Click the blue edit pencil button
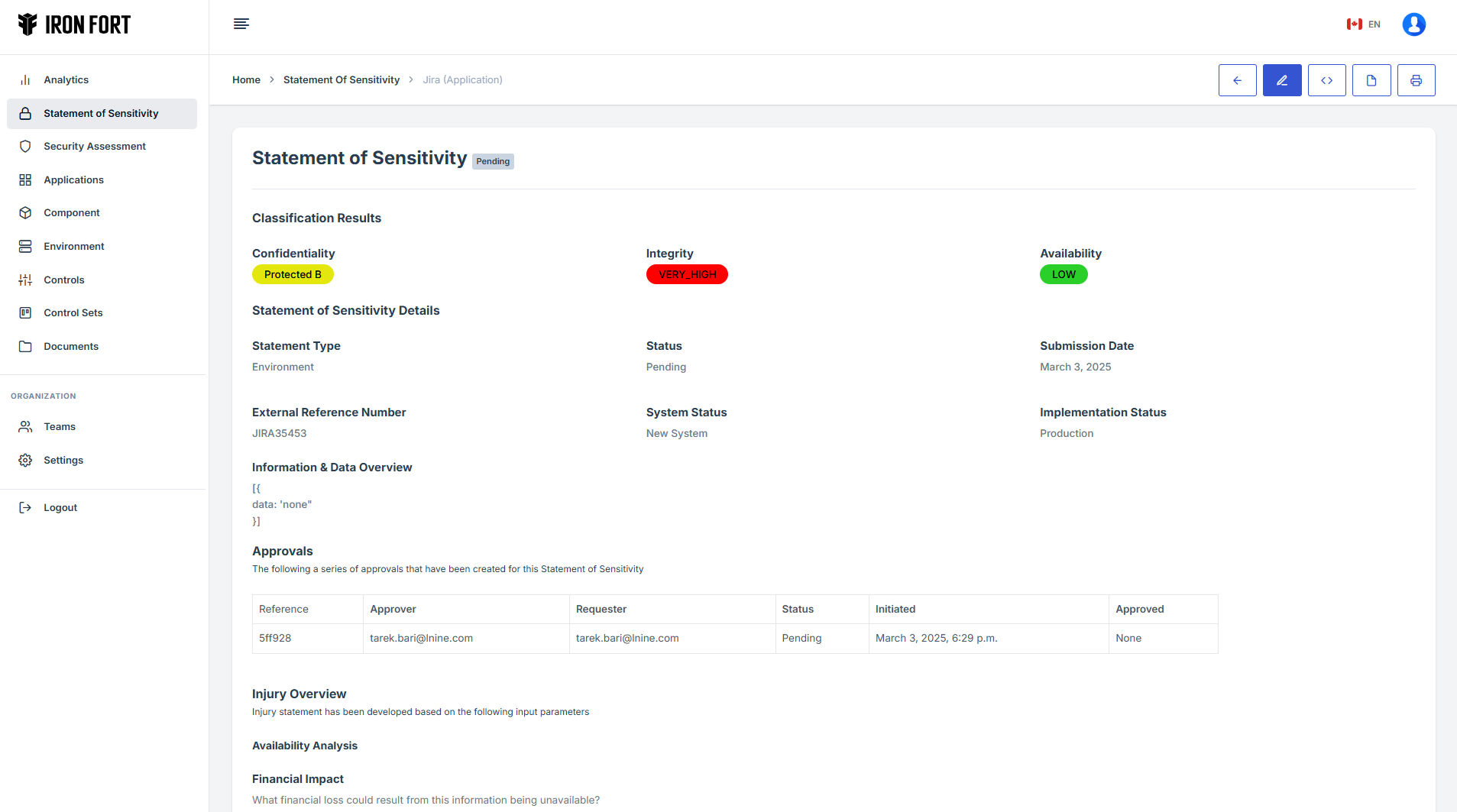The width and height of the screenshot is (1457, 812). tap(1281, 80)
